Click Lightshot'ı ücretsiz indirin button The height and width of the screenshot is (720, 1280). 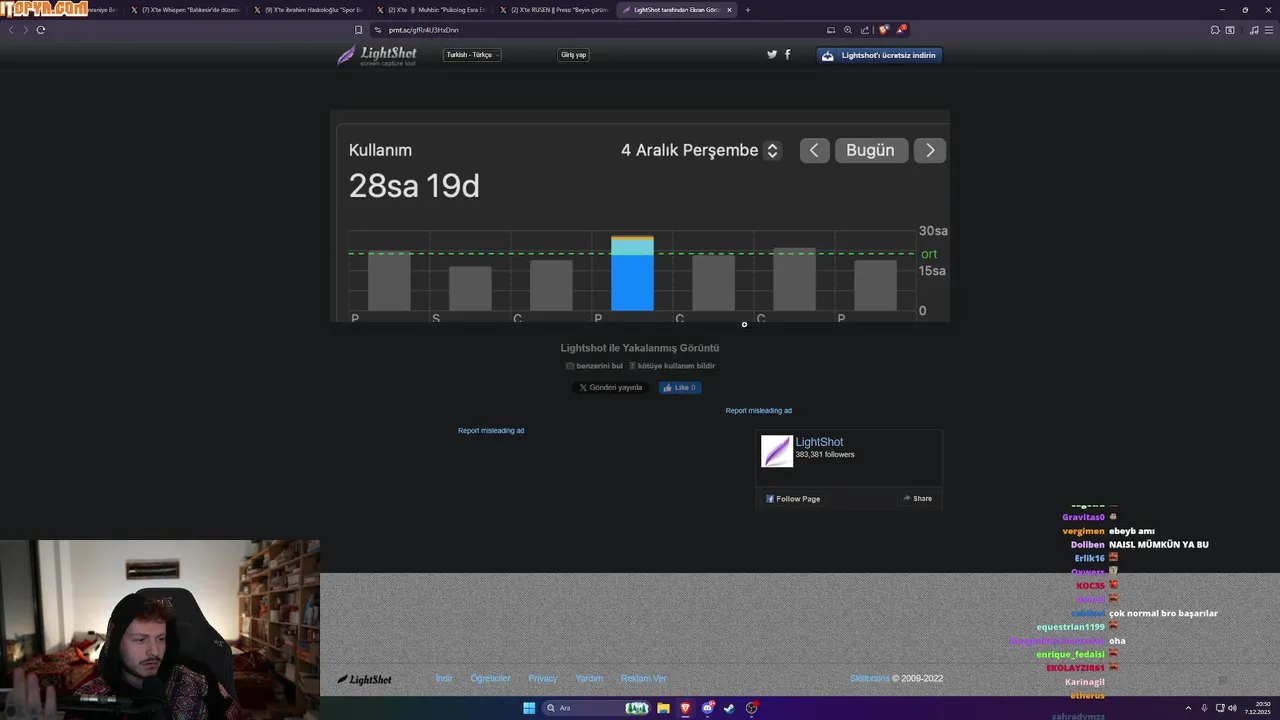tap(880, 55)
